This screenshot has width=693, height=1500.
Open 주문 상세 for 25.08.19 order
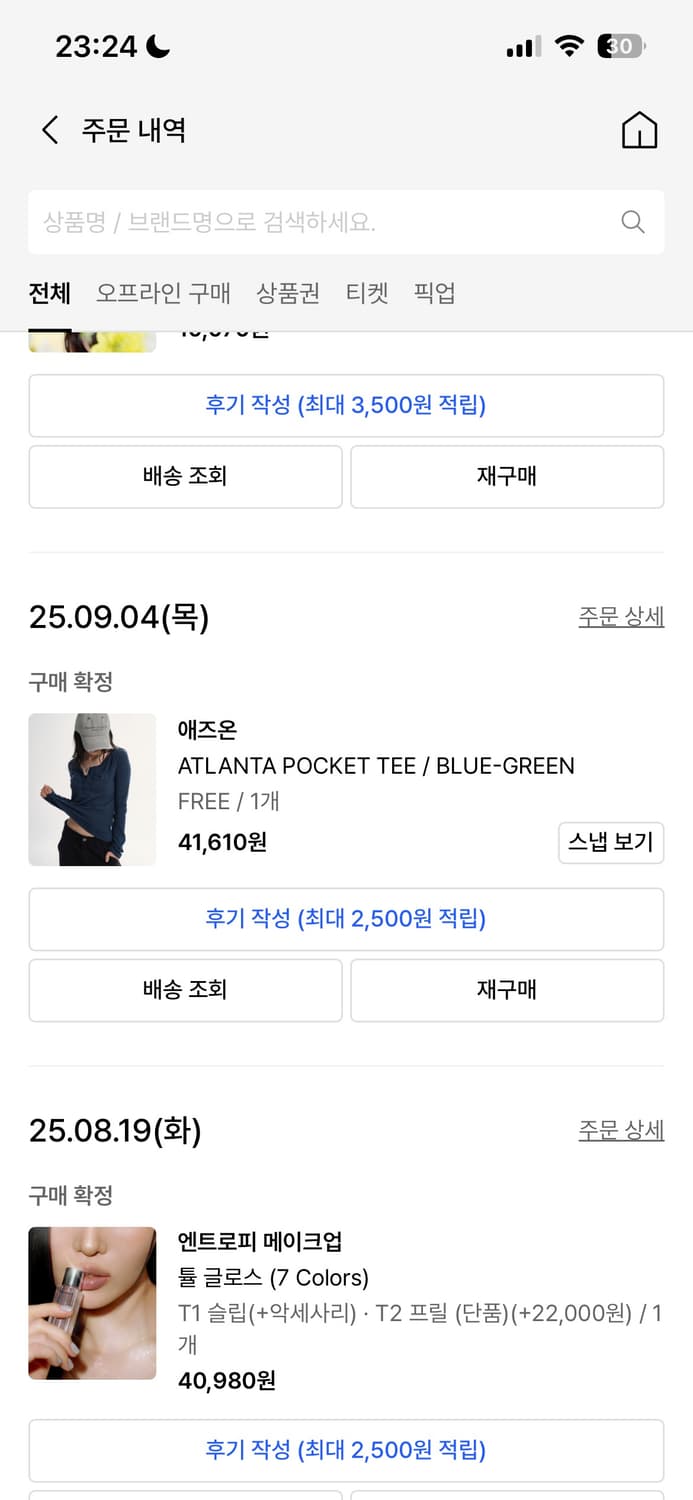coord(621,1130)
